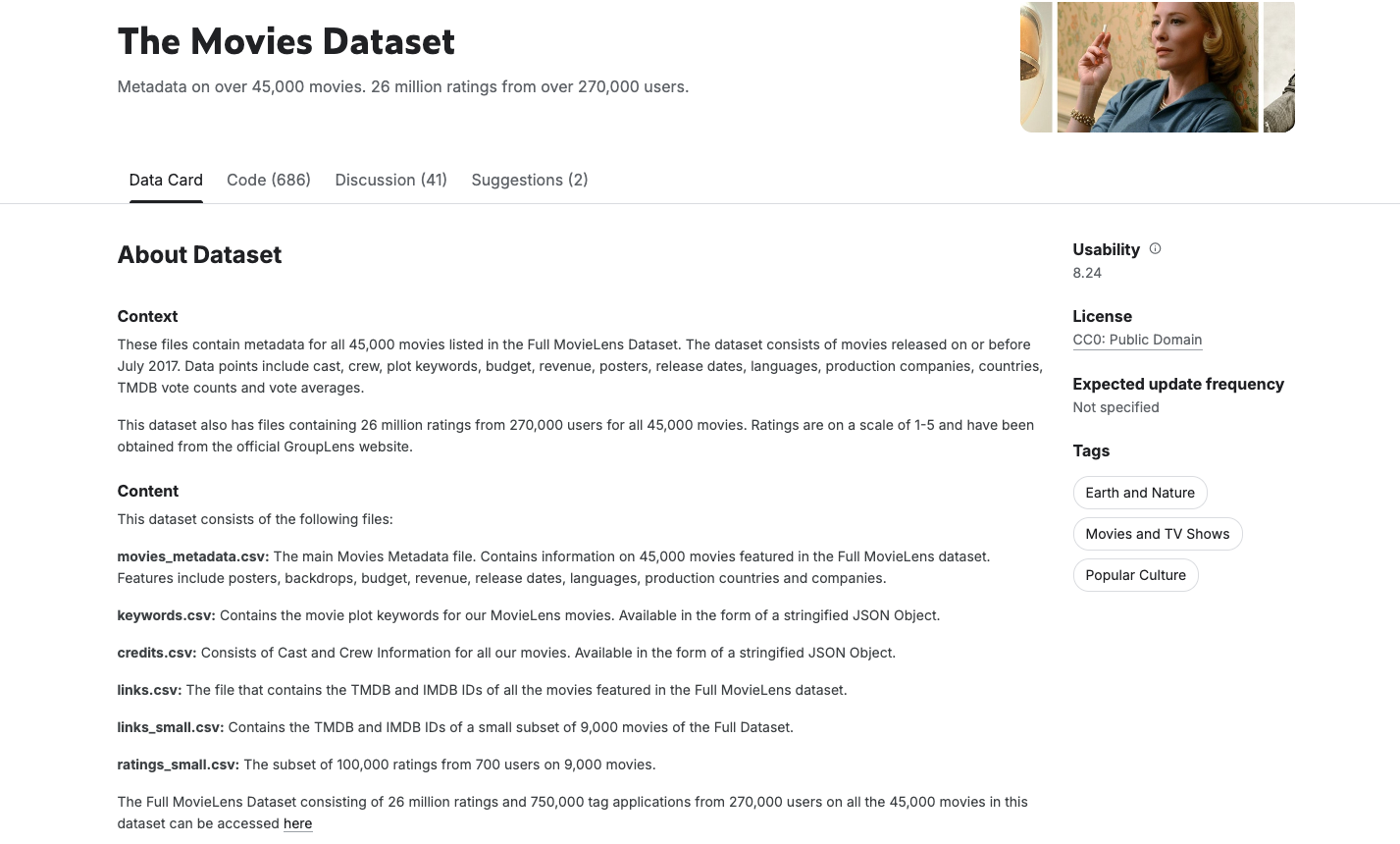The height and width of the screenshot is (844, 1400).
Task: Click the dataset title The Movies Dataset
Action: (285, 41)
